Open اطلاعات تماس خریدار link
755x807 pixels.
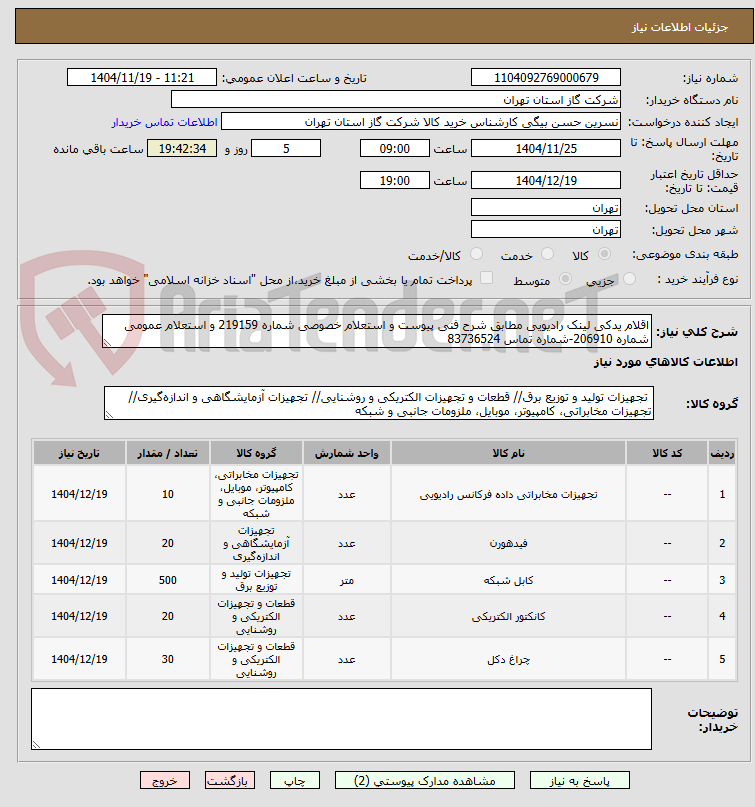coord(165,122)
